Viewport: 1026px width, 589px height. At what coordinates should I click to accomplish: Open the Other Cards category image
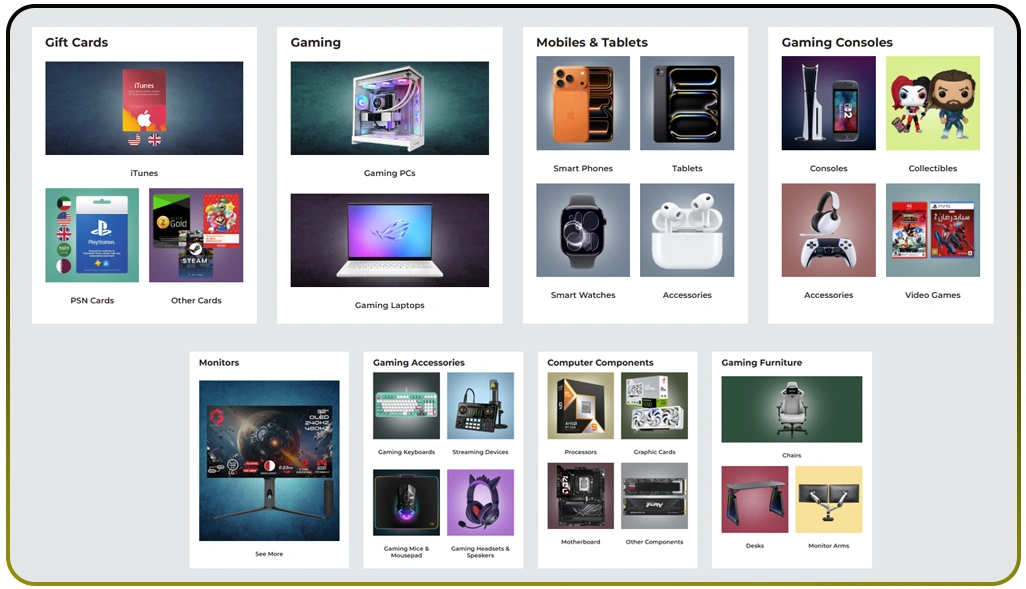pos(196,235)
